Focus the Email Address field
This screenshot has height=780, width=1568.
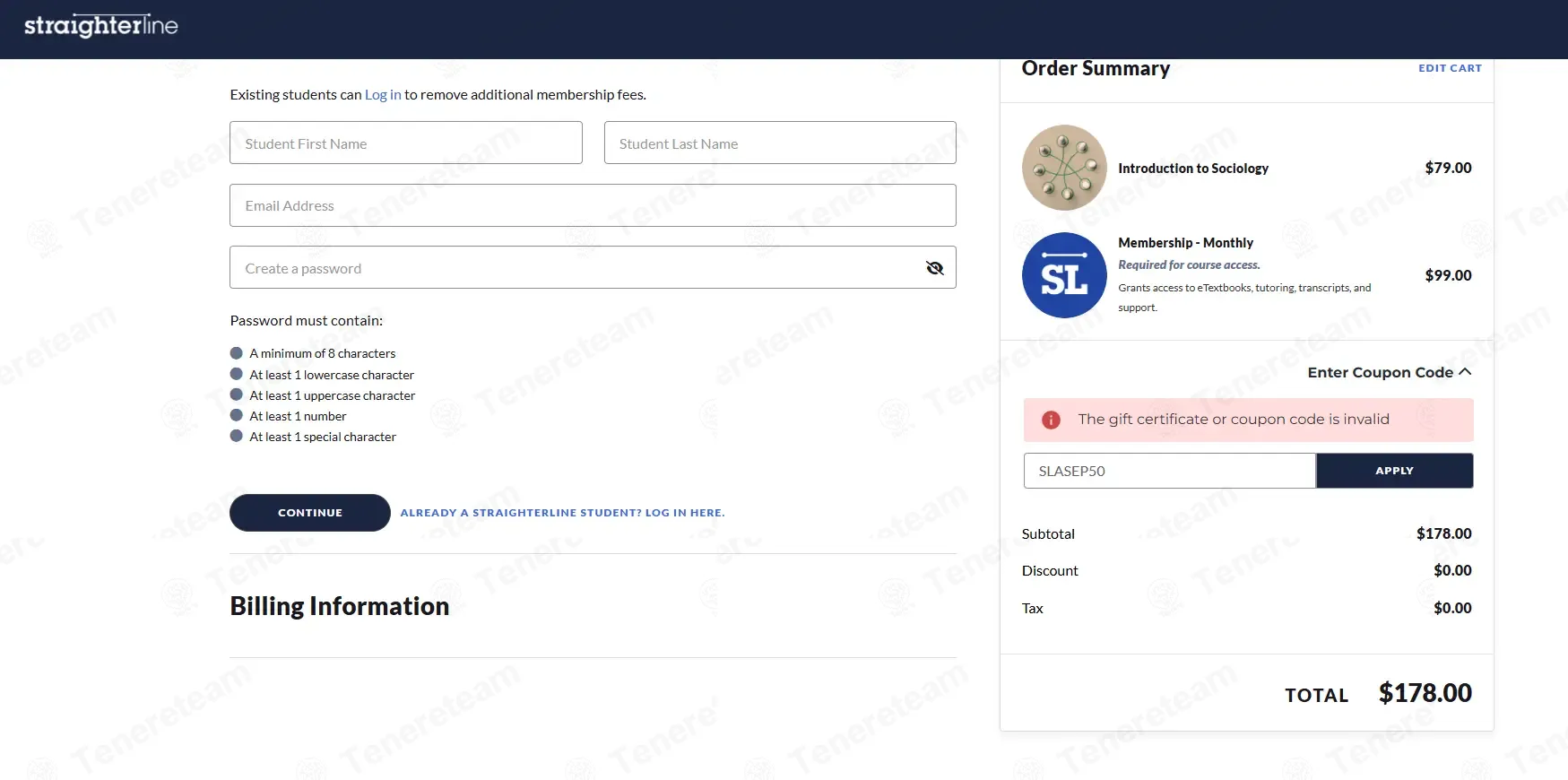(x=593, y=205)
